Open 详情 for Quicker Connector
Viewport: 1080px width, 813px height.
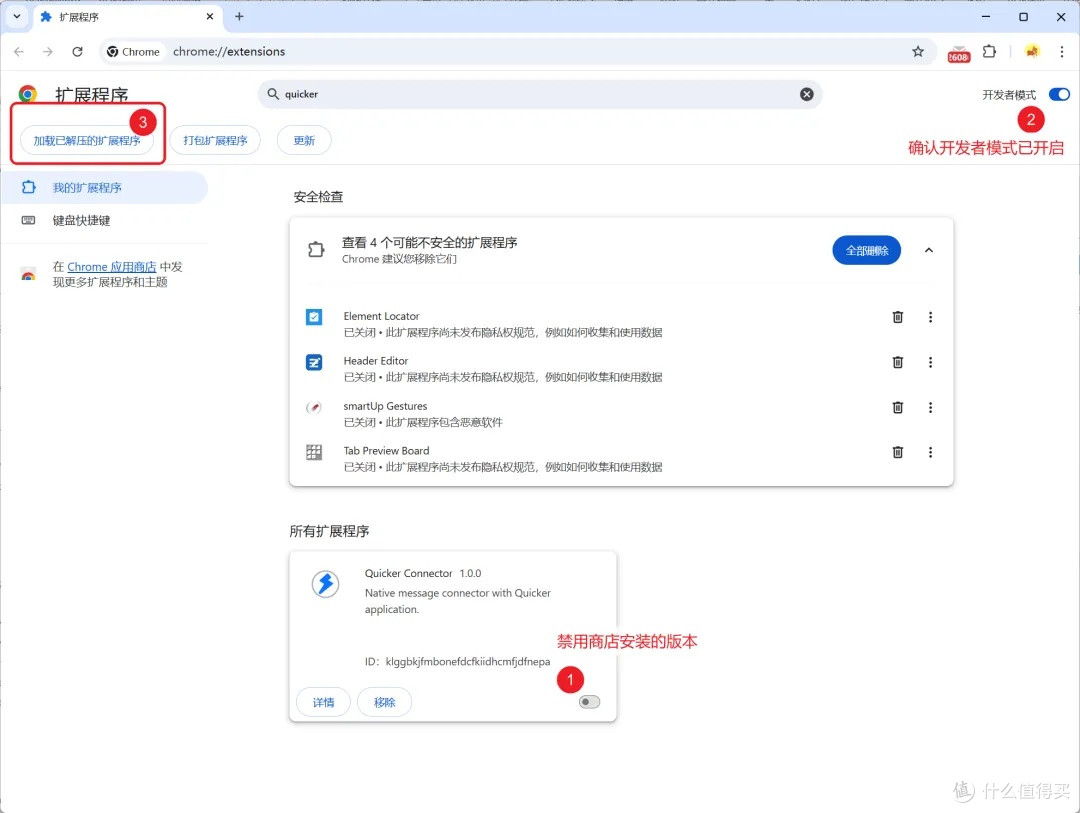coord(323,702)
